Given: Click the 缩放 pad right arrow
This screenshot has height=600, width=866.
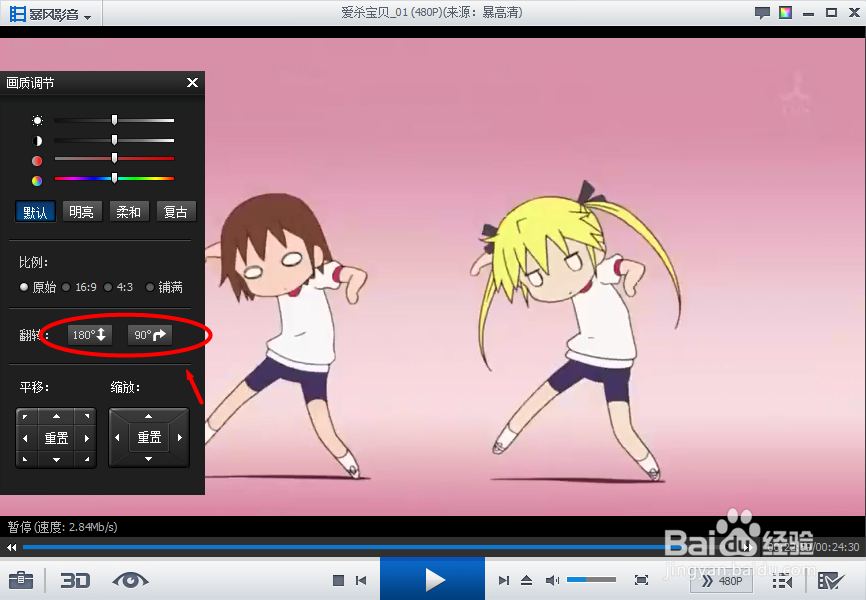Looking at the screenshot, I should click(180, 438).
